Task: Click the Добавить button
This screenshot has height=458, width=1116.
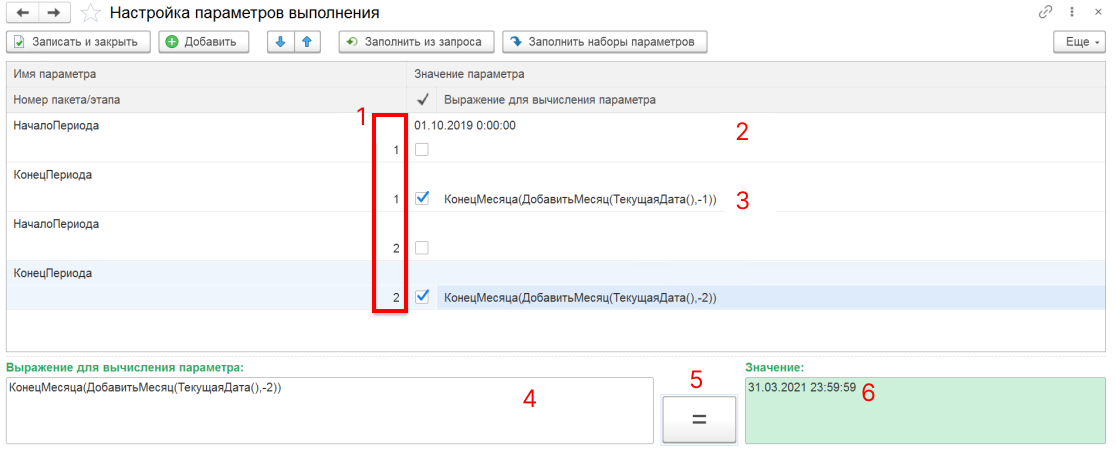Action: [203, 42]
